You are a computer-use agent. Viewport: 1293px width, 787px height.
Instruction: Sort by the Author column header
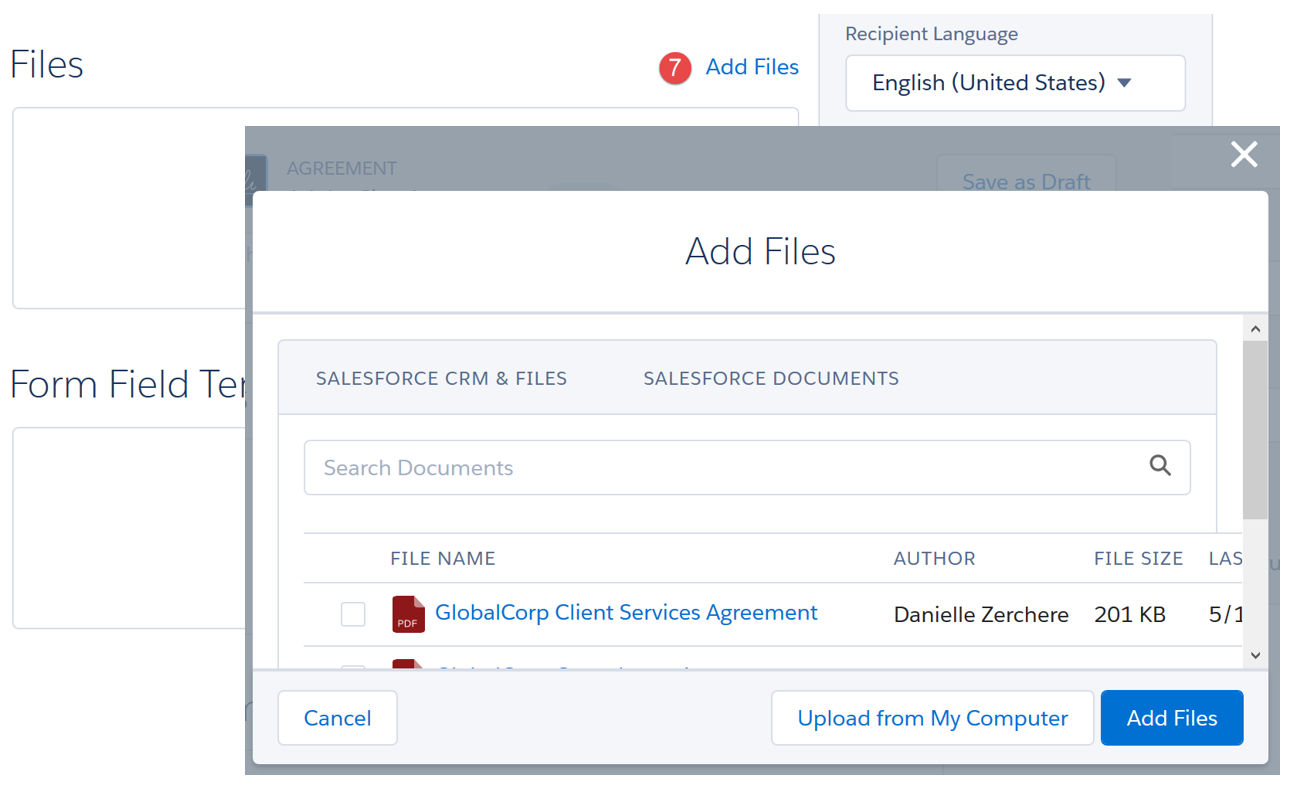pos(934,559)
